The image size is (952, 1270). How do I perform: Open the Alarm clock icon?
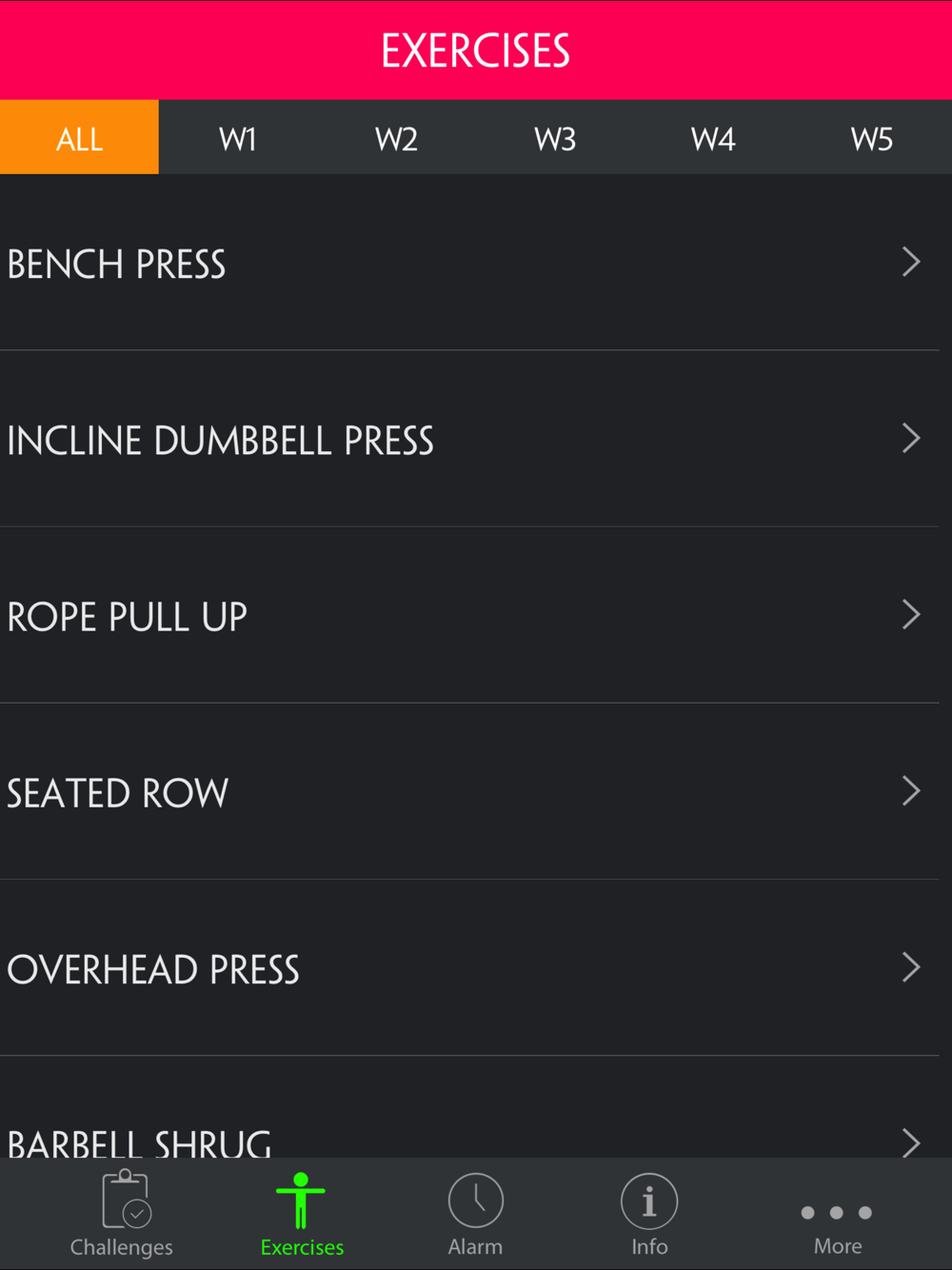click(475, 1201)
